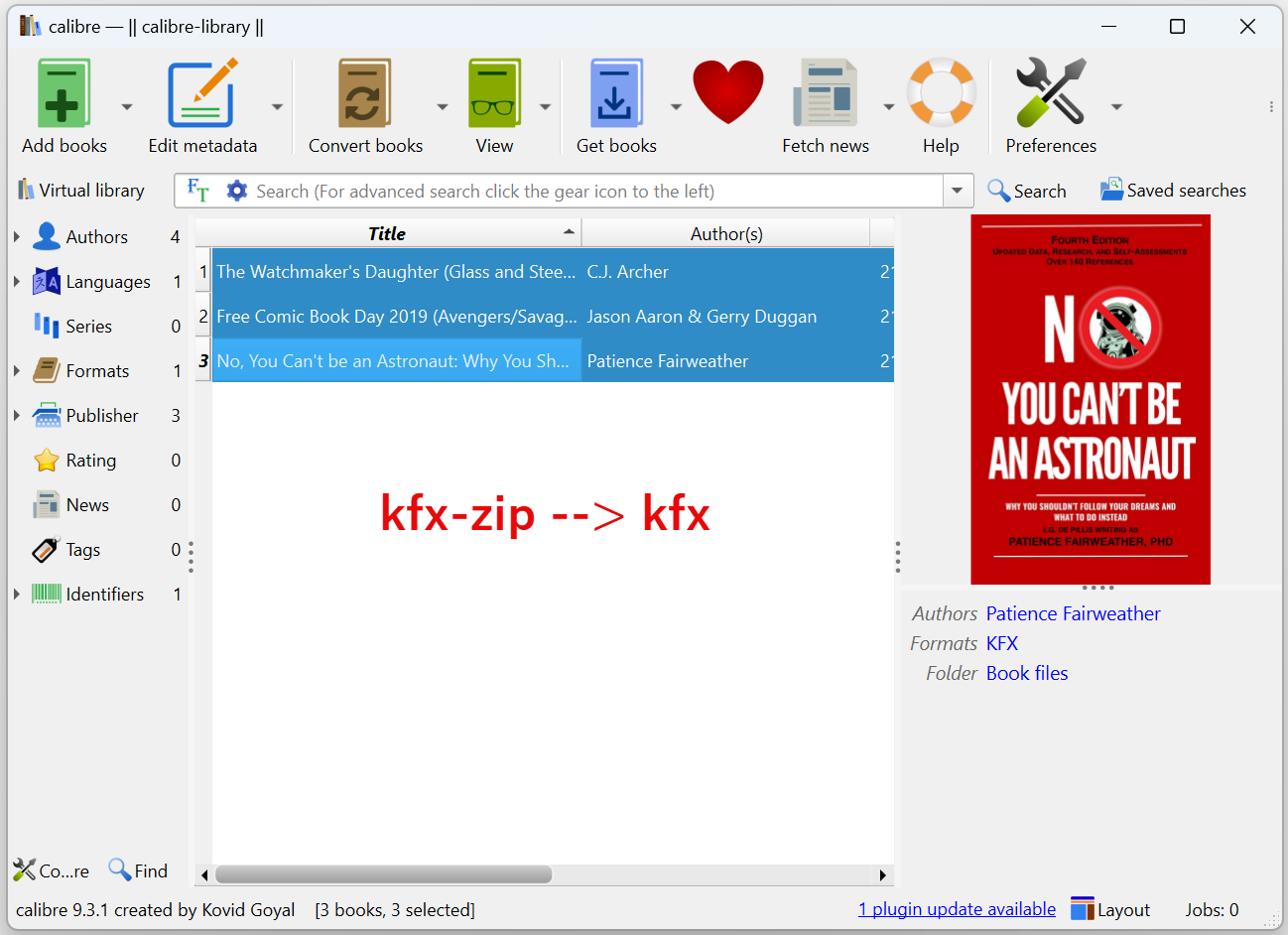Image resolution: width=1288 pixels, height=935 pixels.
Task: Open Fetch news tool
Action: tap(826, 91)
